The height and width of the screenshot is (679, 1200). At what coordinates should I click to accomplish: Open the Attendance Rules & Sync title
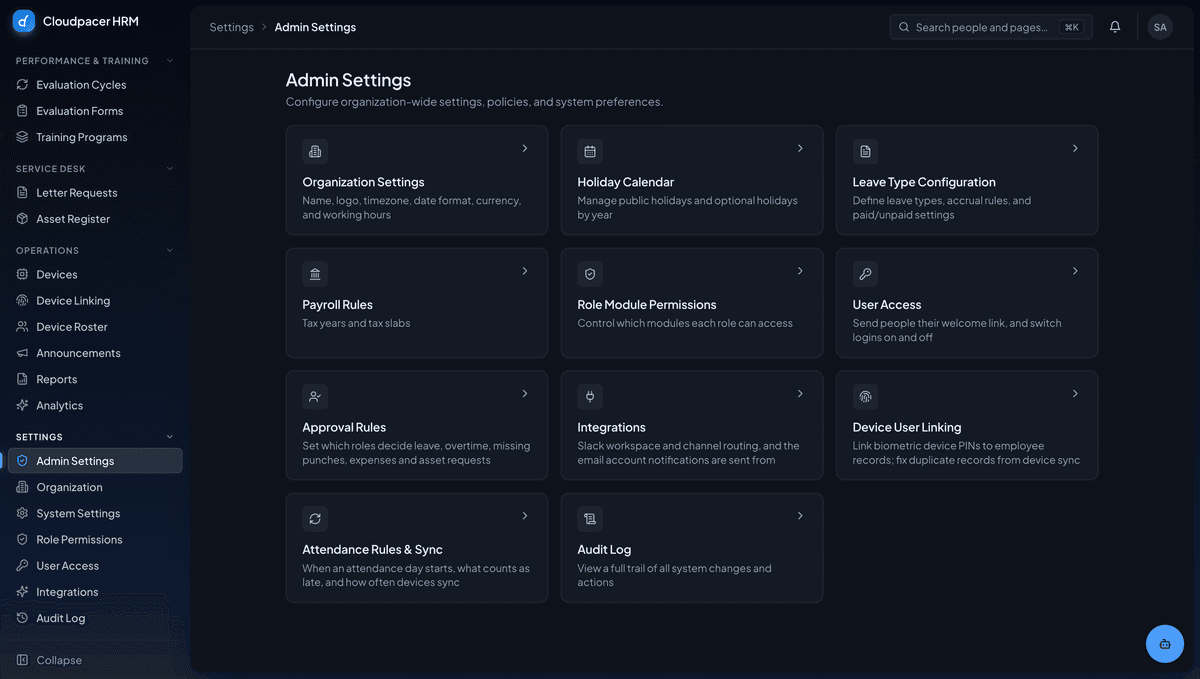[x=372, y=550]
